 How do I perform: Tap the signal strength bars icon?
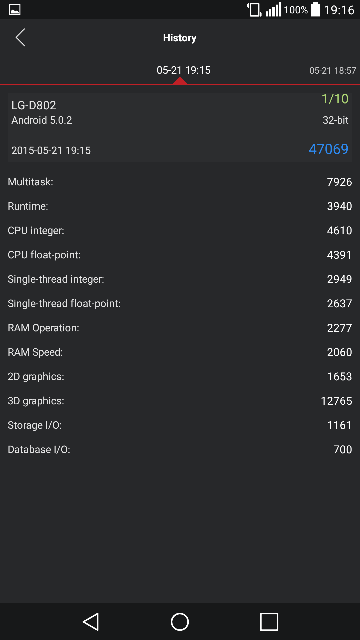pyautogui.click(x=273, y=9)
